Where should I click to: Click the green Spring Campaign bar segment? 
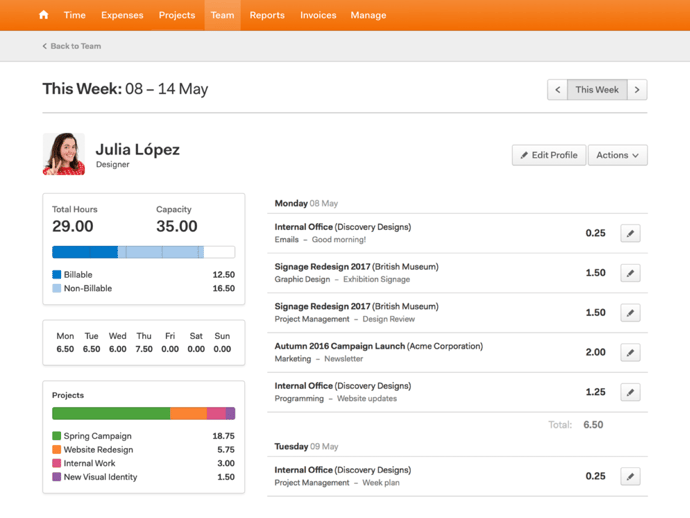point(110,413)
